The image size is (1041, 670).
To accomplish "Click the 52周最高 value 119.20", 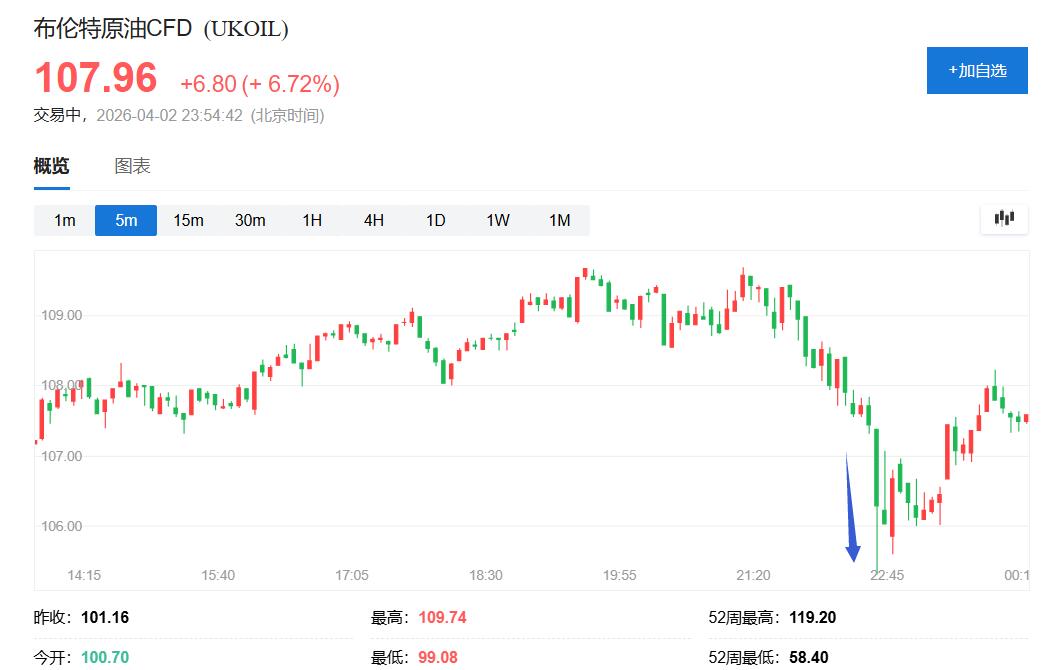I will click(x=812, y=618).
